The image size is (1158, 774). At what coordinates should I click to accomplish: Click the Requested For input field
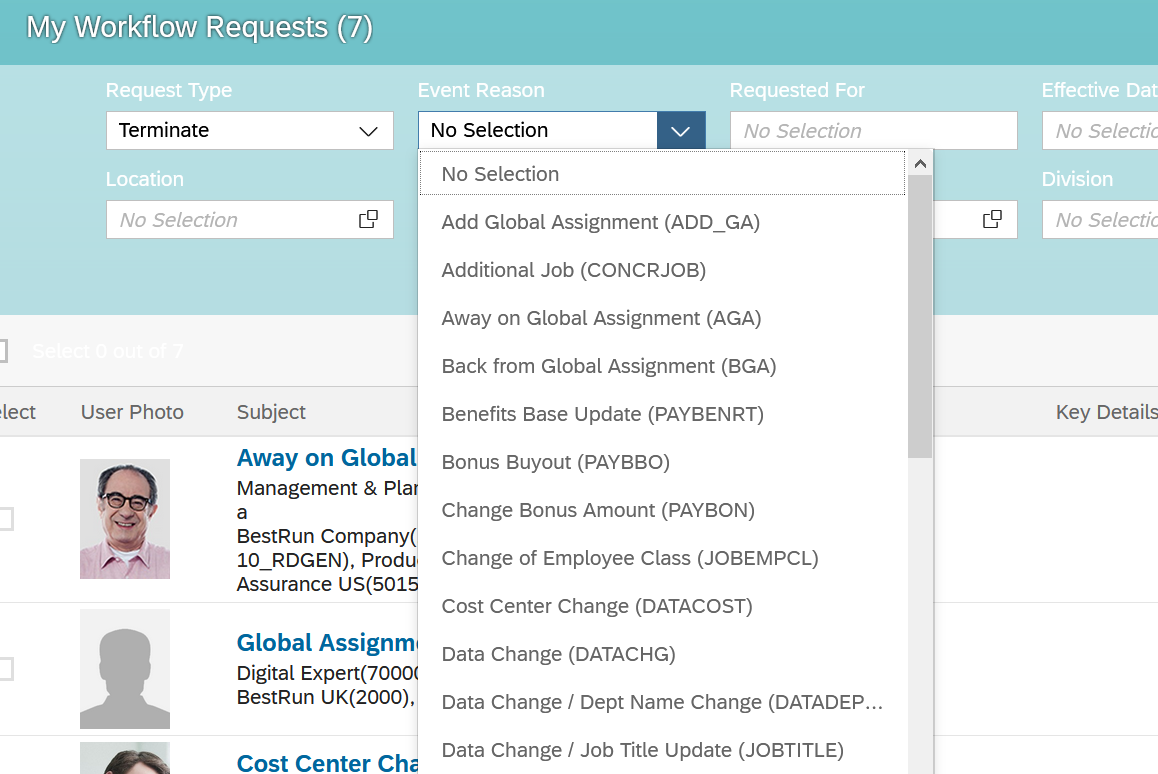pos(874,131)
